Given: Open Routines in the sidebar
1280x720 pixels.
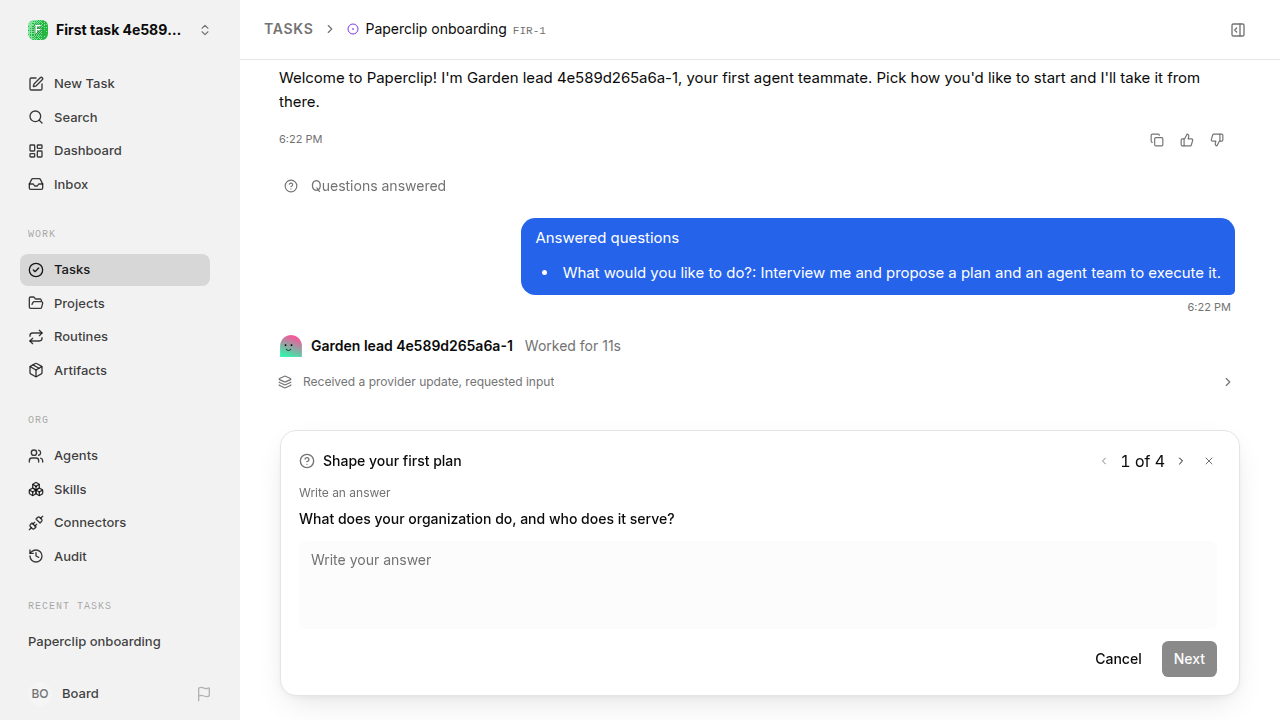Looking at the screenshot, I should coord(115,336).
